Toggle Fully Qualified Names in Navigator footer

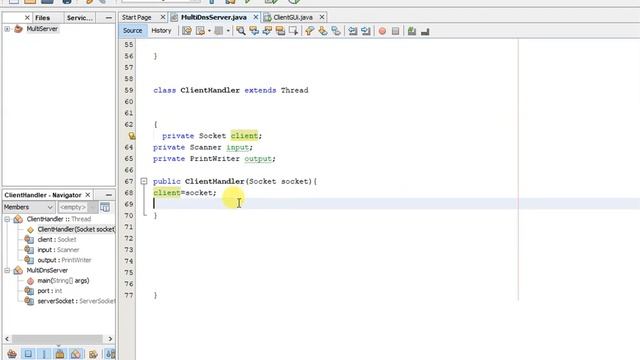(93, 354)
